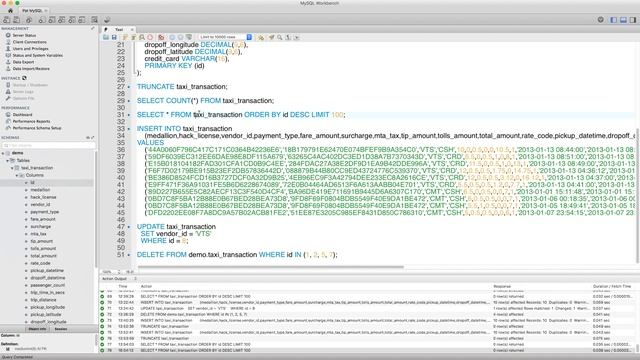This screenshot has width=640, height=360.
Task: Click the create new schema toolbar icon
Action: (42, 20)
